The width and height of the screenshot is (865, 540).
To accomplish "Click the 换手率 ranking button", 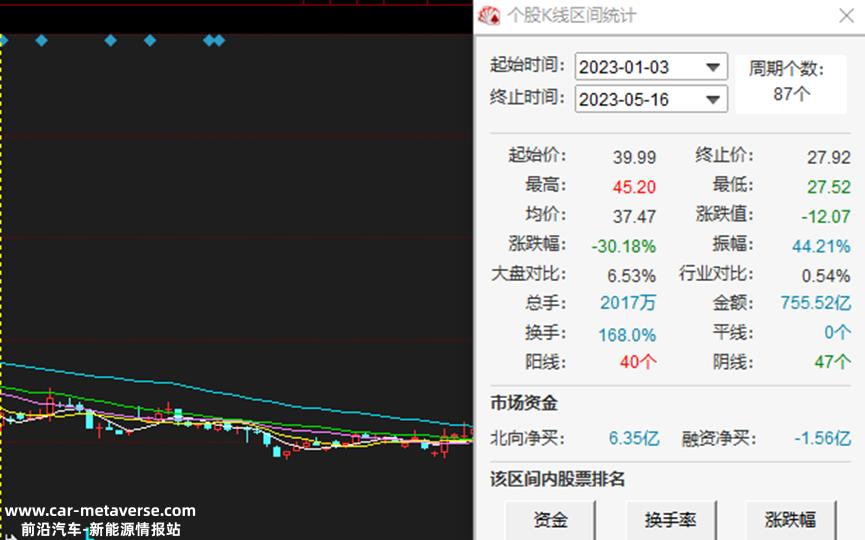I will click(x=671, y=520).
